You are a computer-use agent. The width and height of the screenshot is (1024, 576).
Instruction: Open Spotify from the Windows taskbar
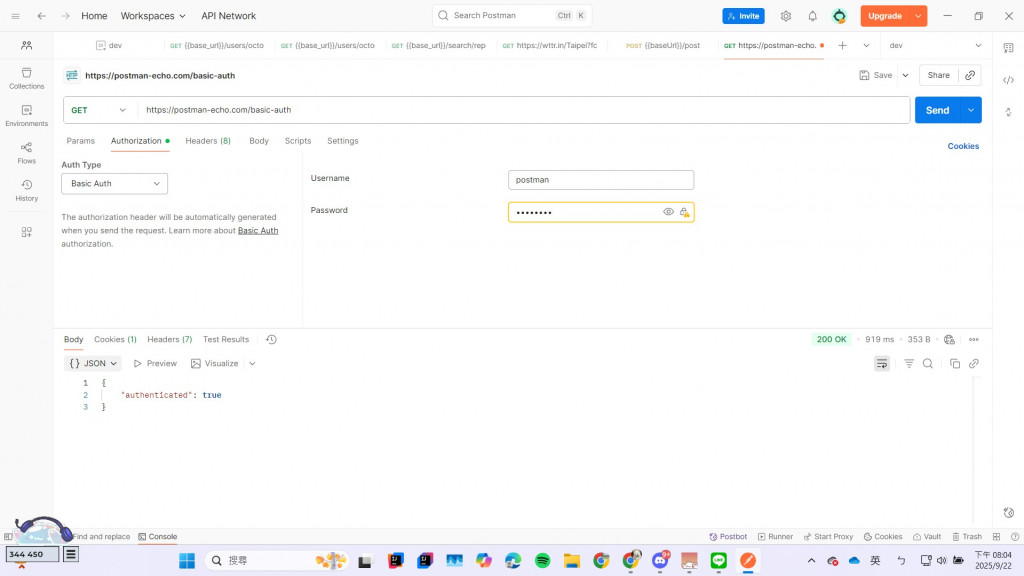click(542, 560)
